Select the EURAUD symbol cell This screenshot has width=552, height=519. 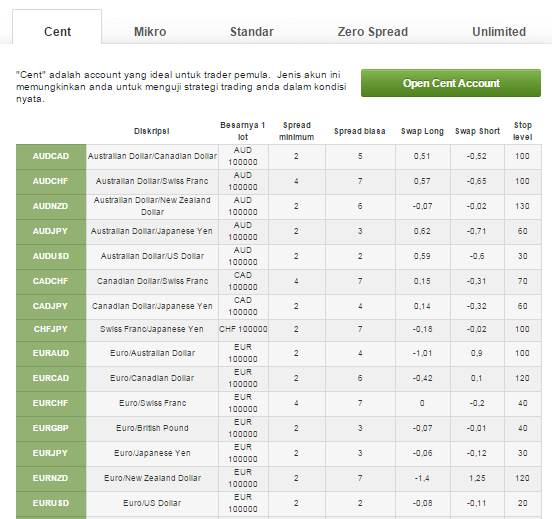(51, 353)
